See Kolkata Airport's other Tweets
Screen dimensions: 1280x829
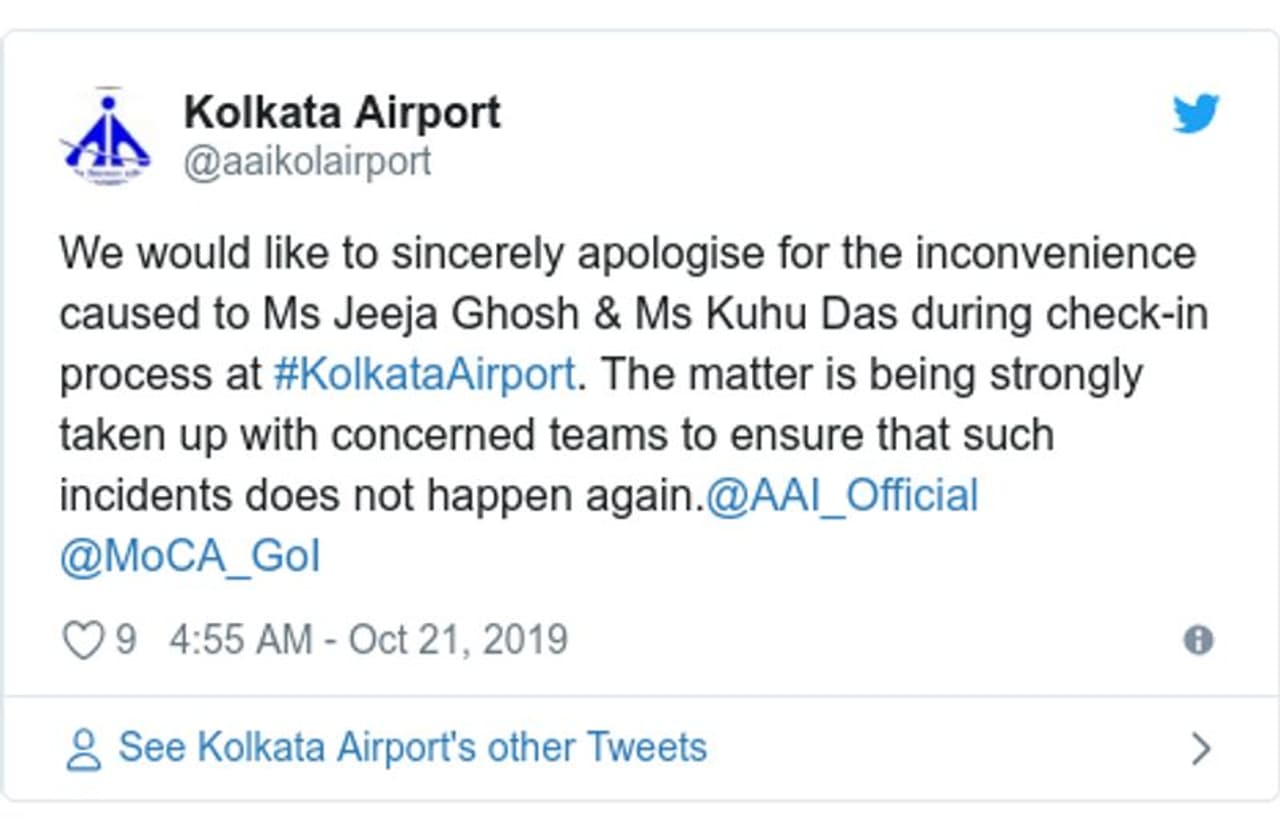pyautogui.click(x=412, y=747)
